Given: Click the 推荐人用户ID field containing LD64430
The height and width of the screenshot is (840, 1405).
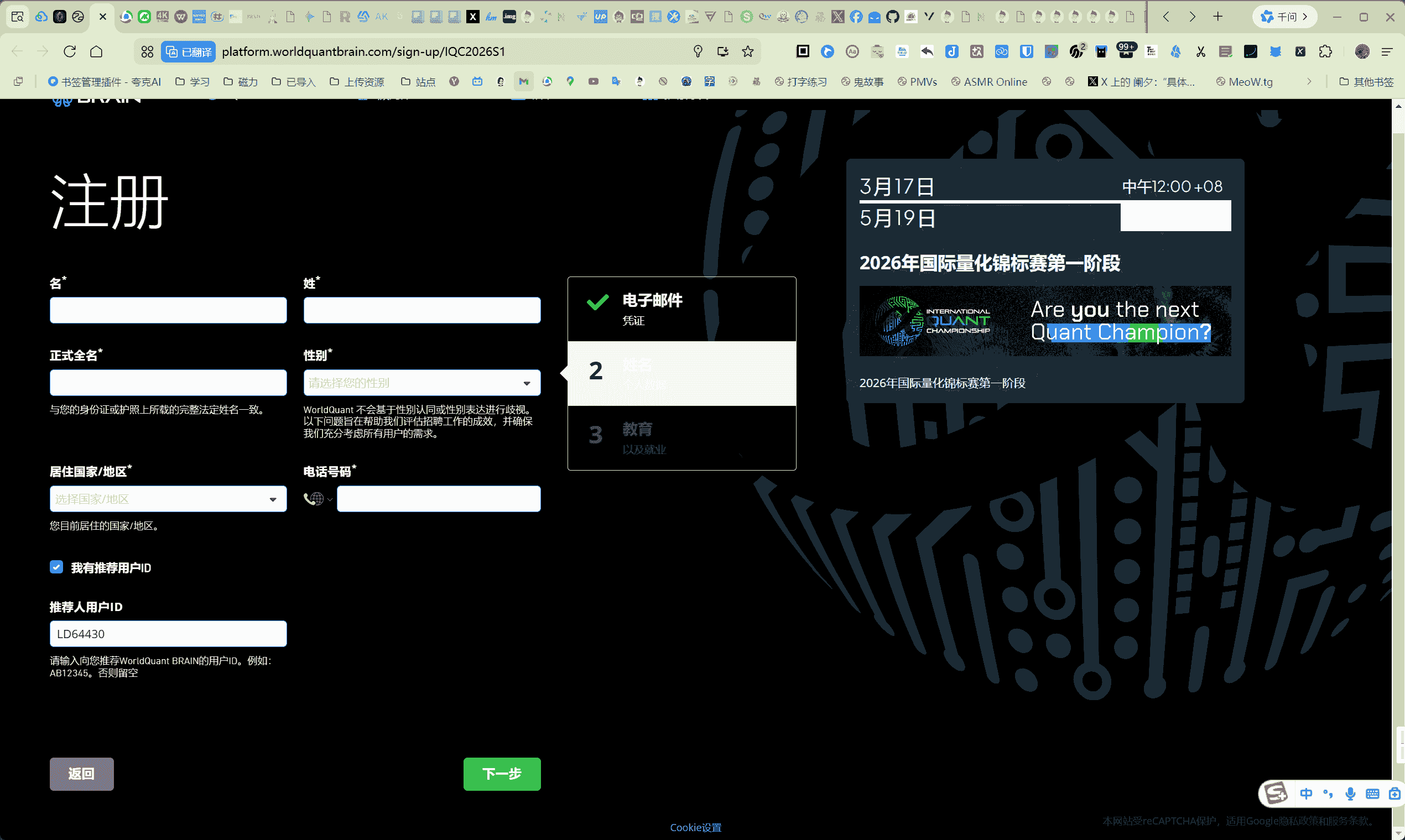Looking at the screenshot, I should coord(168,634).
